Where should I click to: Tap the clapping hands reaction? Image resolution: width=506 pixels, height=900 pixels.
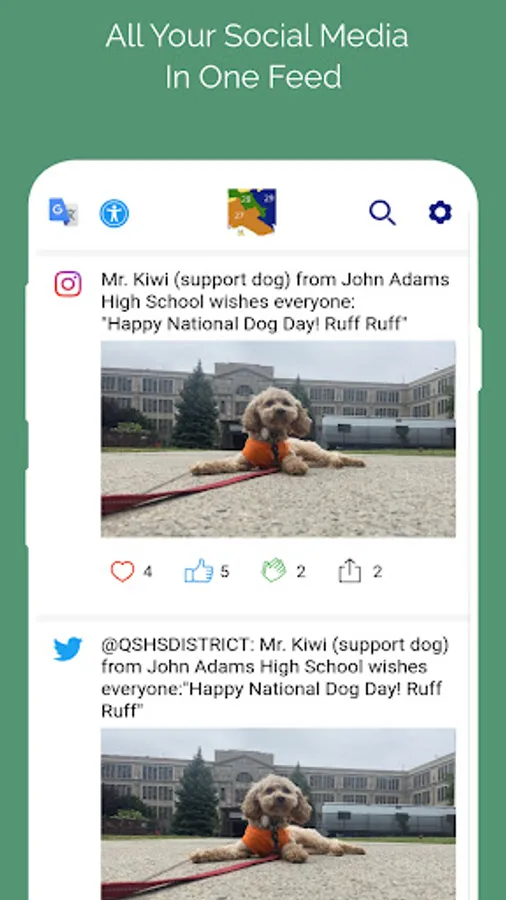pos(274,571)
